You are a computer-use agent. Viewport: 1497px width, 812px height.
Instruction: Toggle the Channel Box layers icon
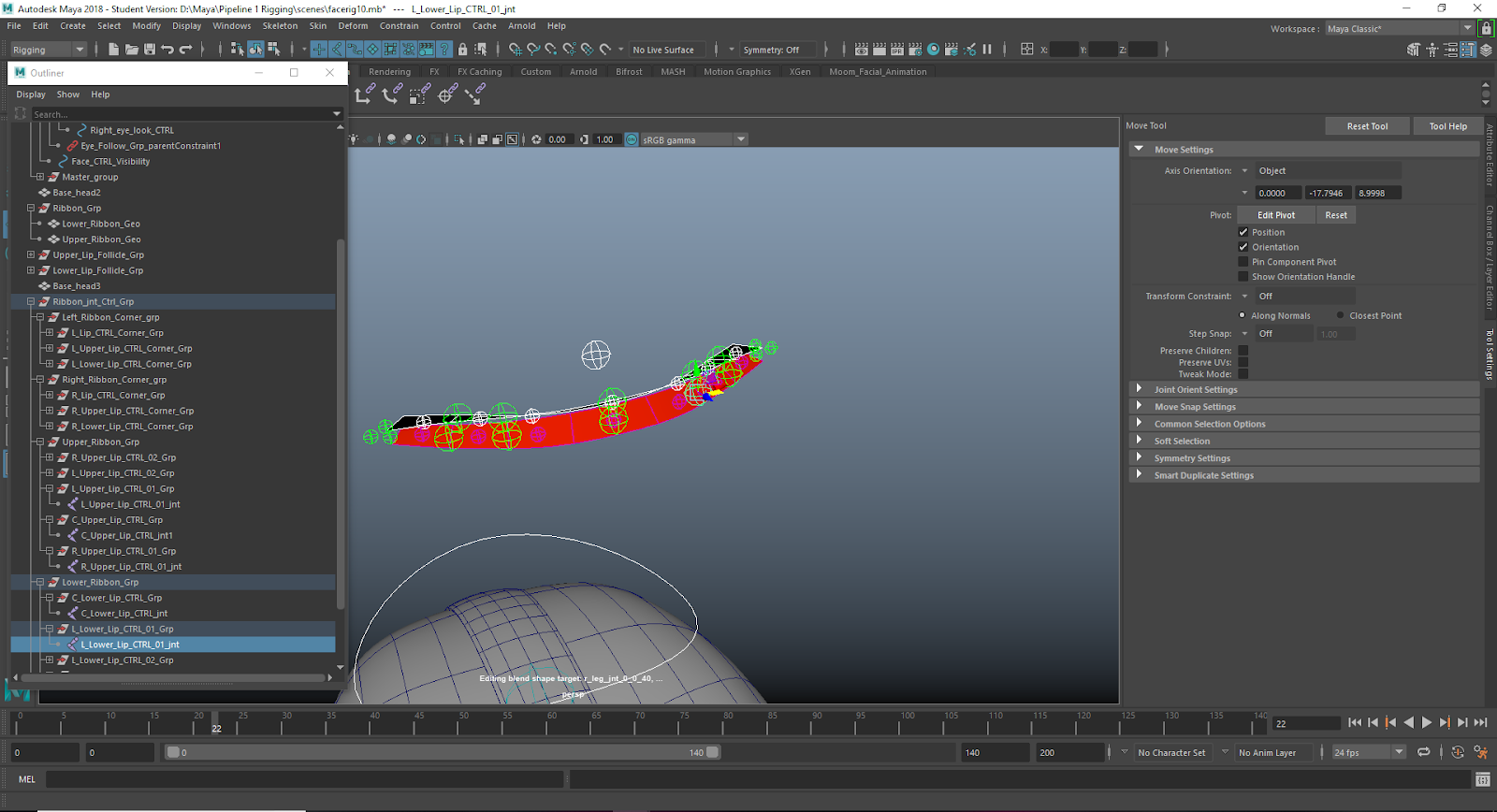1486,50
